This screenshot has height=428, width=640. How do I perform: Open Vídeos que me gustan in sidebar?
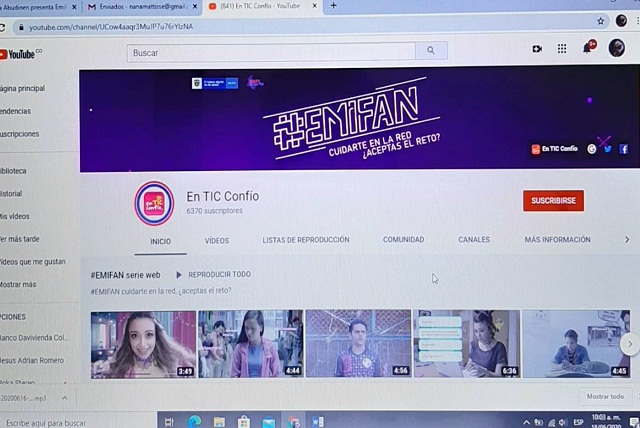(x=33, y=262)
